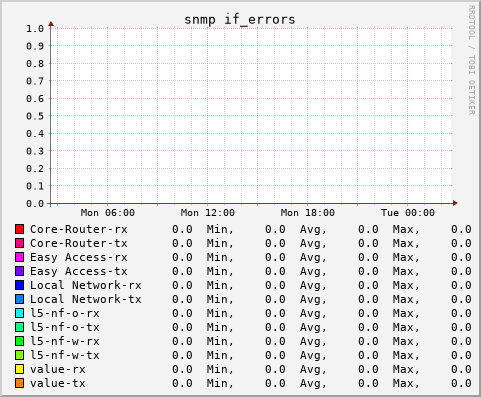Select the yellow value-rx swatch
This screenshot has width=481, height=397.
[20, 369]
